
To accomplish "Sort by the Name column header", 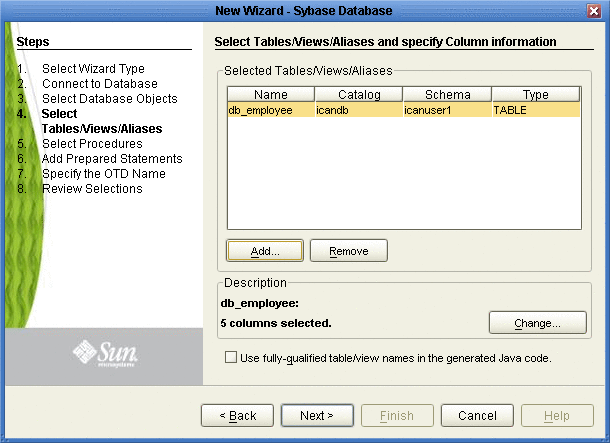I will click(271, 95).
